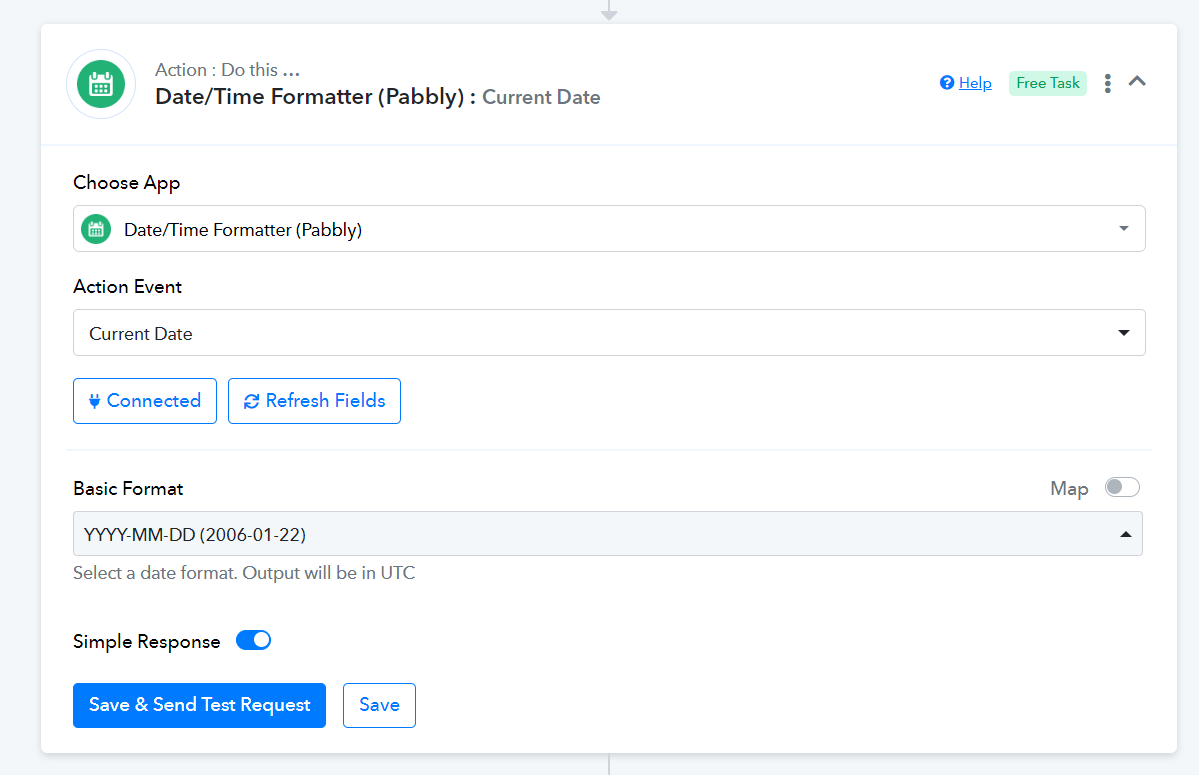Click the 'Select a date format' hint text
This screenshot has width=1199, height=775.
[x=244, y=572]
